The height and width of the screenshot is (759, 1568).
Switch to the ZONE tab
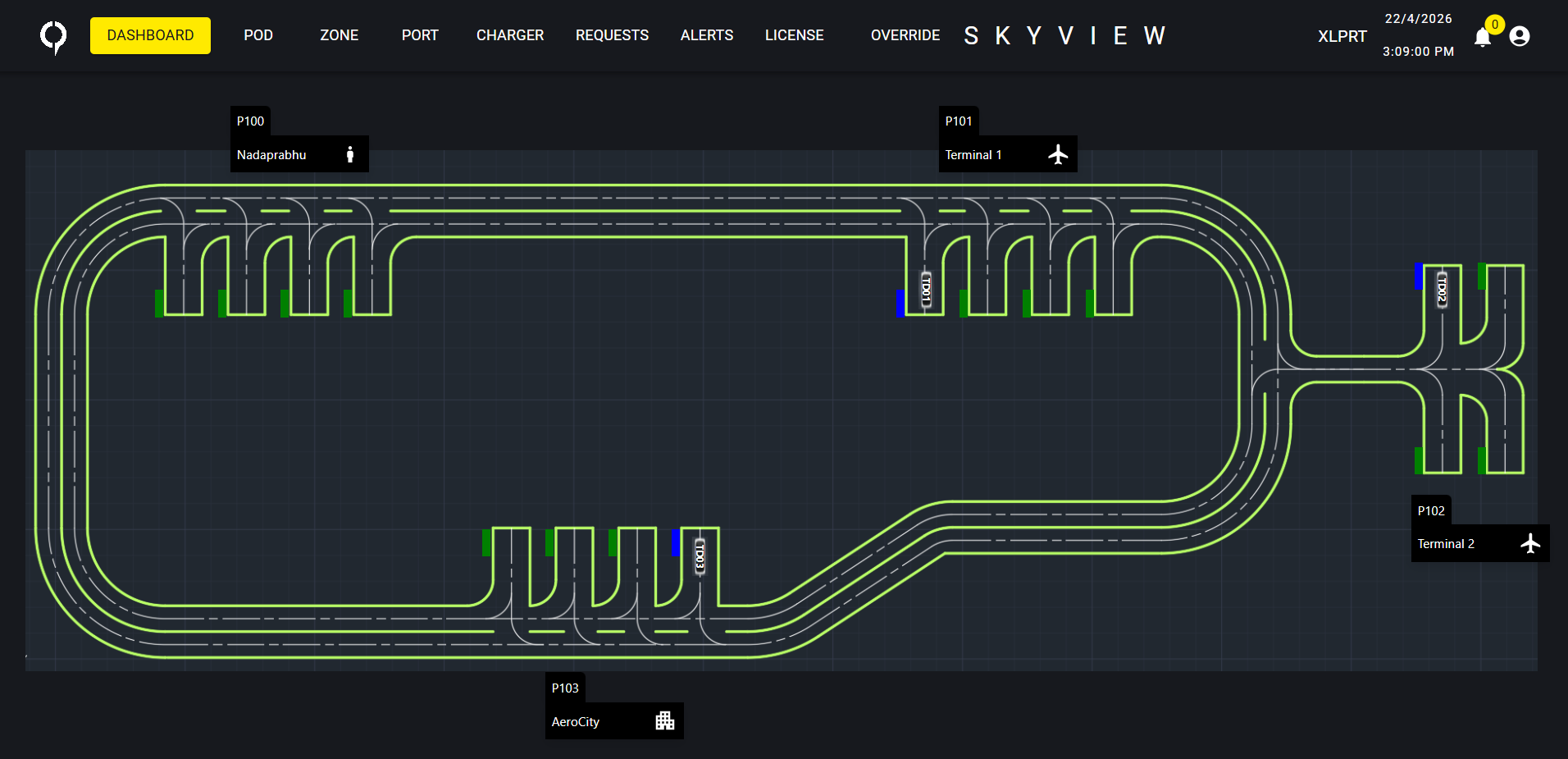[x=339, y=35]
